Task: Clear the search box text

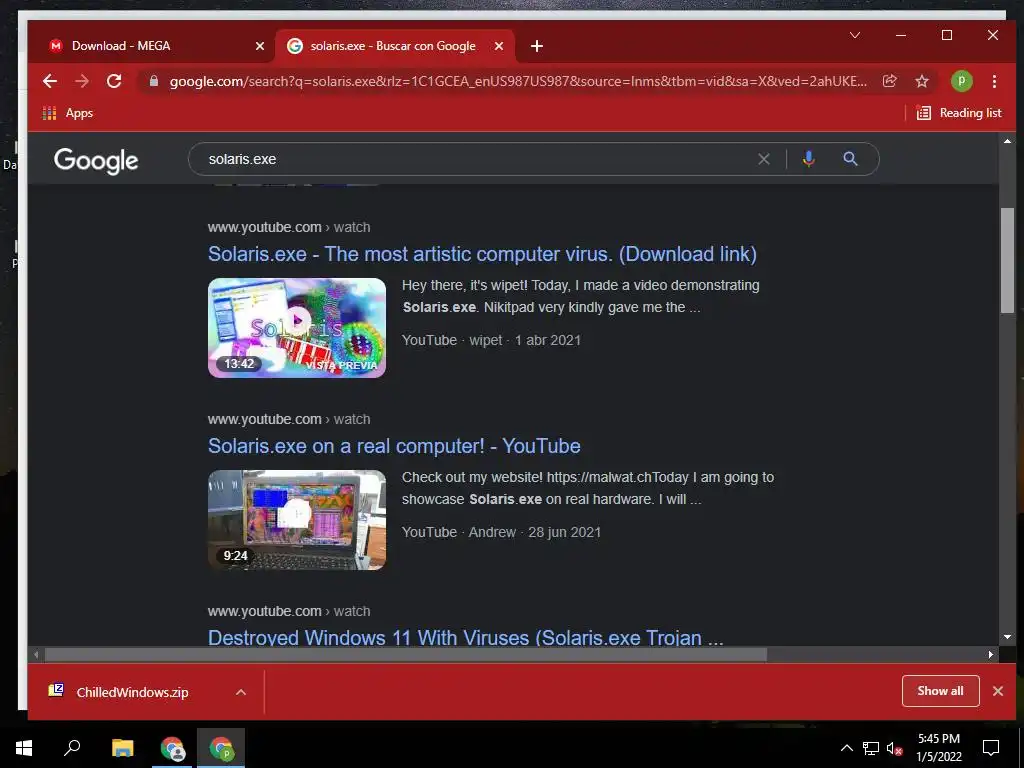Action: click(763, 159)
